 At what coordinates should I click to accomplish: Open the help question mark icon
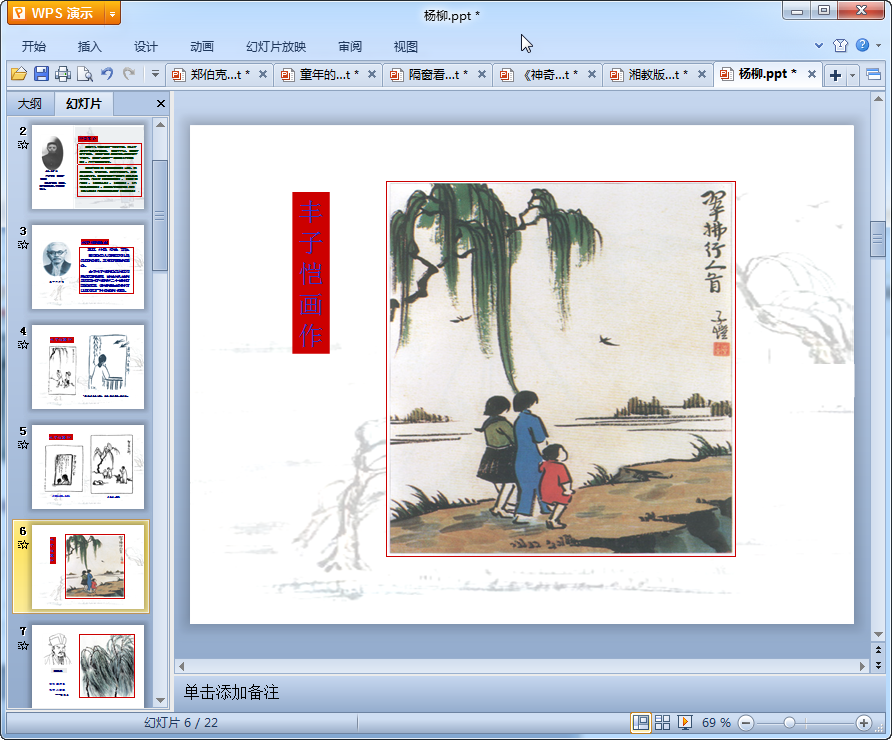(x=862, y=45)
